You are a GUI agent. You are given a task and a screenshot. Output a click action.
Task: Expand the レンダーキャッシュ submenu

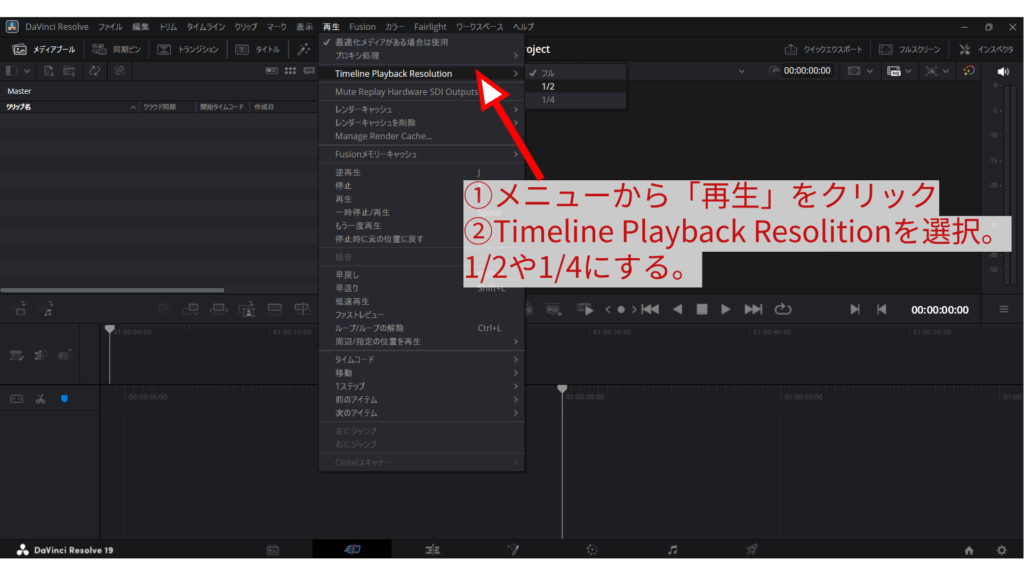click(x=422, y=109)
